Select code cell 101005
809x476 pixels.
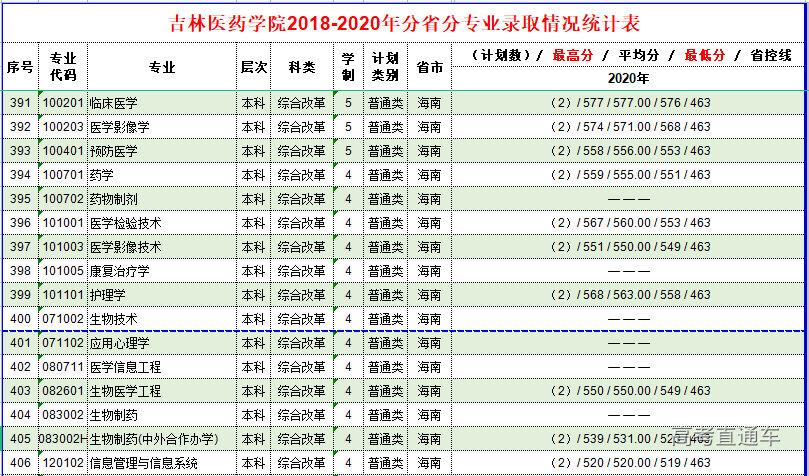pos(63,271)
